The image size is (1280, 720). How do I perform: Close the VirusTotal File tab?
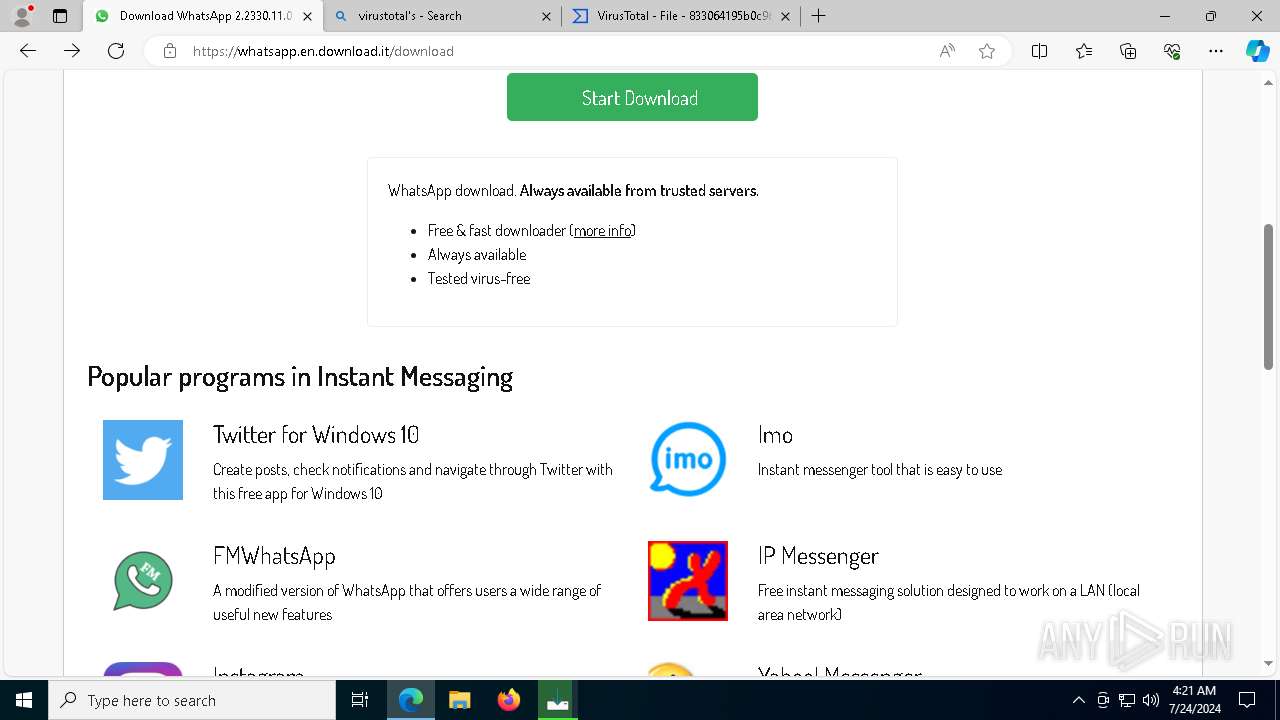click(785, 16)
